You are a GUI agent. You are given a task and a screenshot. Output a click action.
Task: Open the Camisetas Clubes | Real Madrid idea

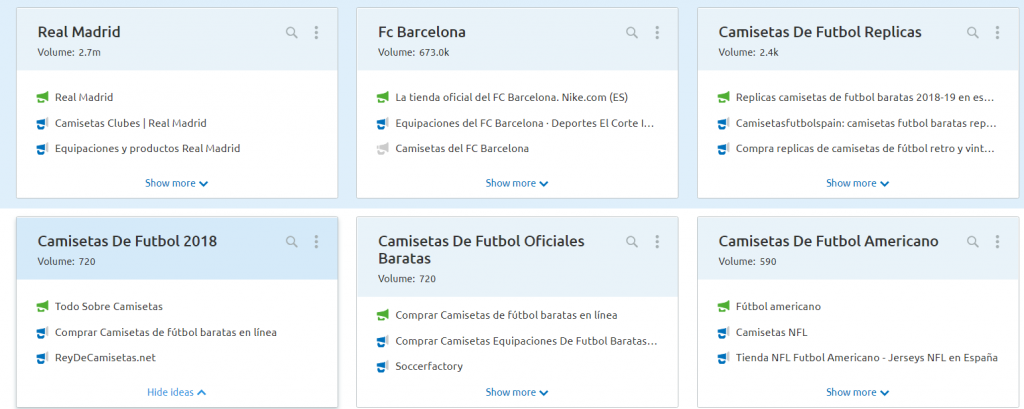pyautogui.click(x=130, y=123)
